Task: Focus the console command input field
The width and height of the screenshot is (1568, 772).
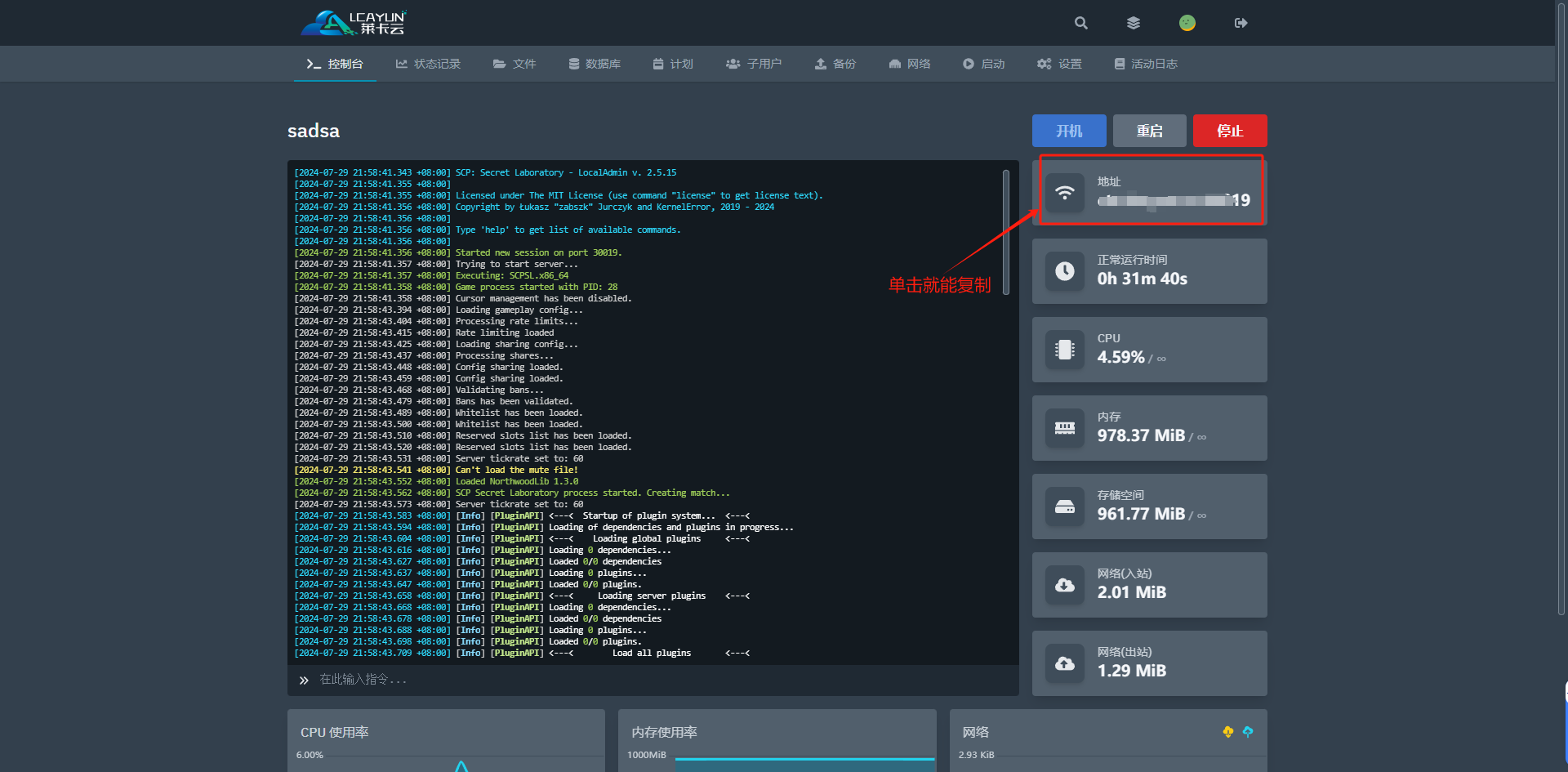Action: pos(653,680)
